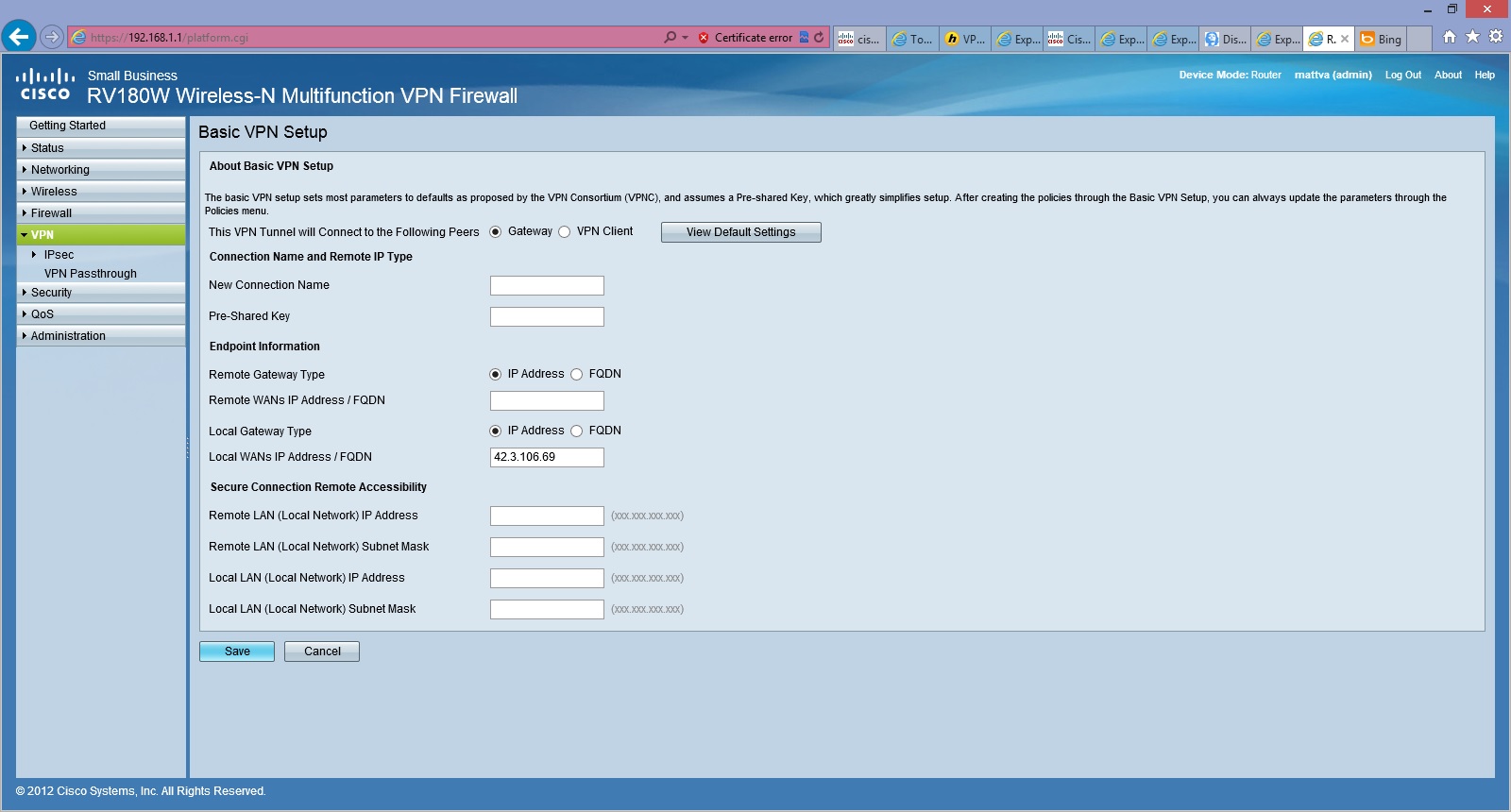1511x812 pixels.
Task: Set Local Gateway Type to FQDN
Action: click(577, 431)
